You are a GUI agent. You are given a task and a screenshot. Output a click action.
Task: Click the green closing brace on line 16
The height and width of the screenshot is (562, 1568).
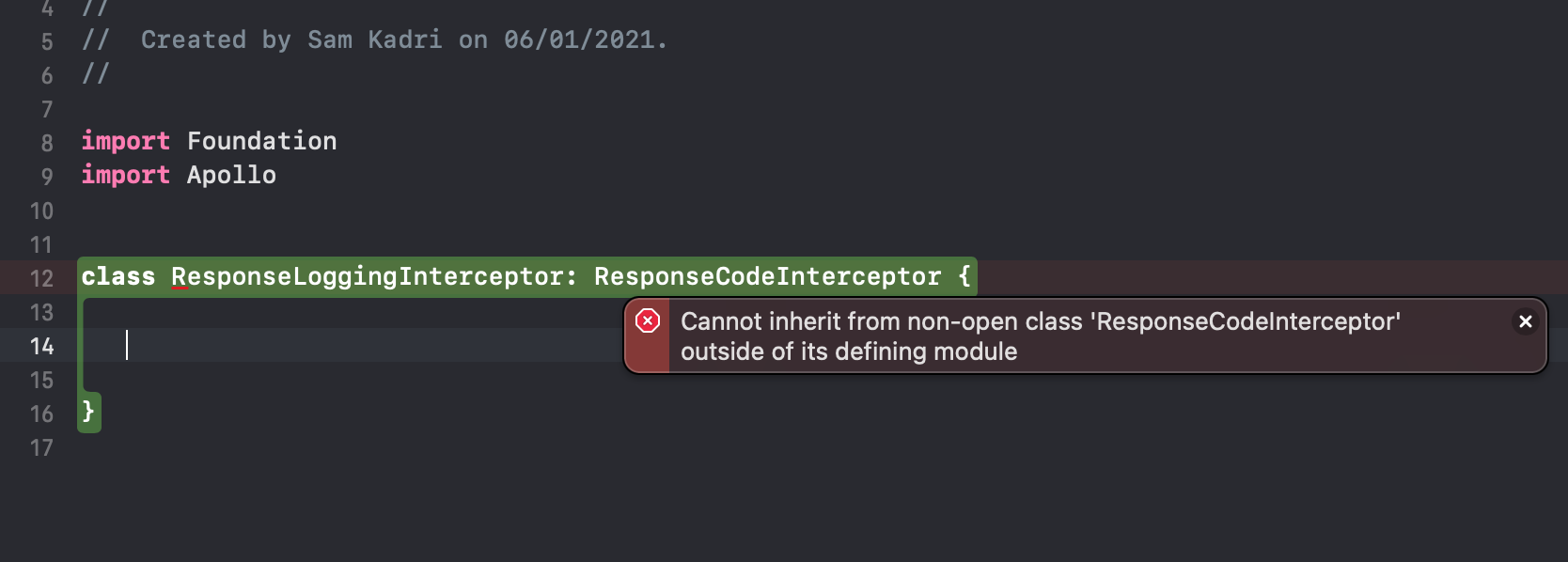point(88,412)
